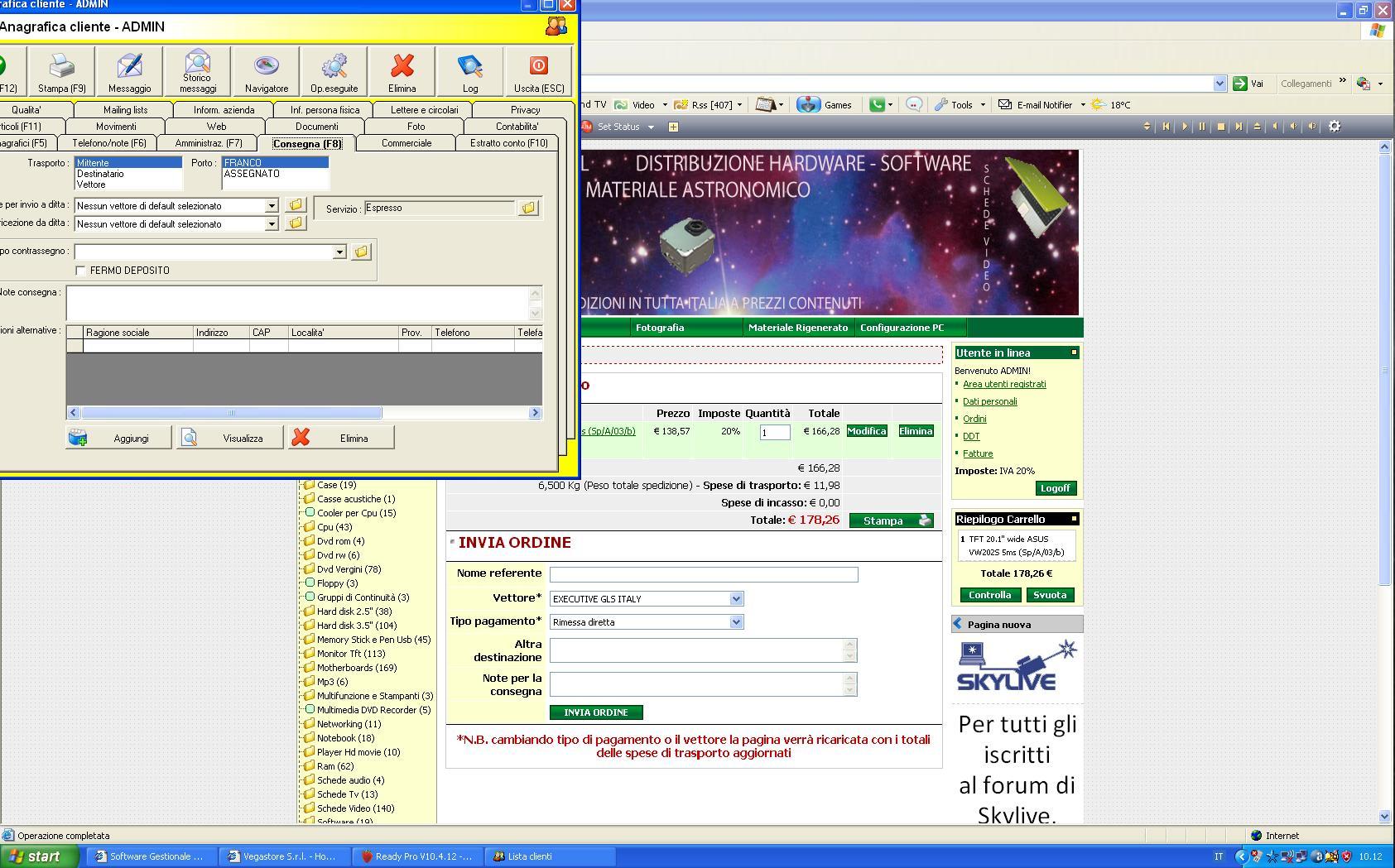Switch to the Estratto conto (F10) tab
The image size is (1395, 868).
(x=508, y=143)
